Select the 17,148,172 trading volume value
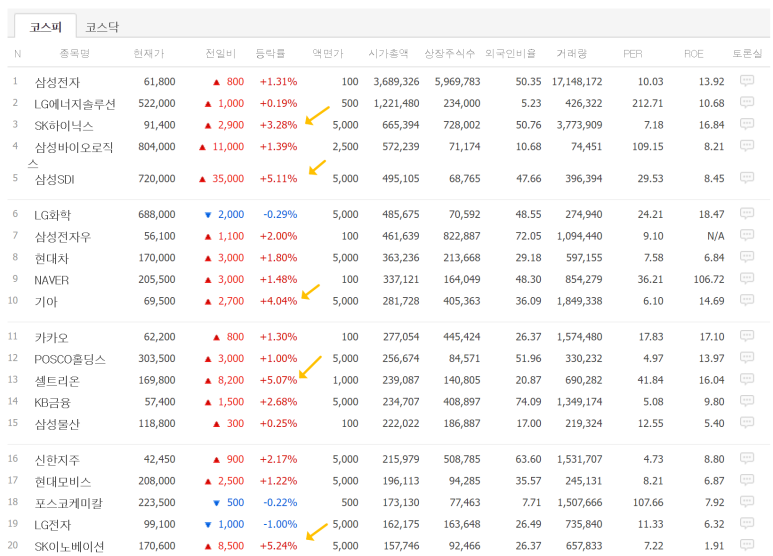The width and height of the screenshot is (773, 556). click(577, 81)
